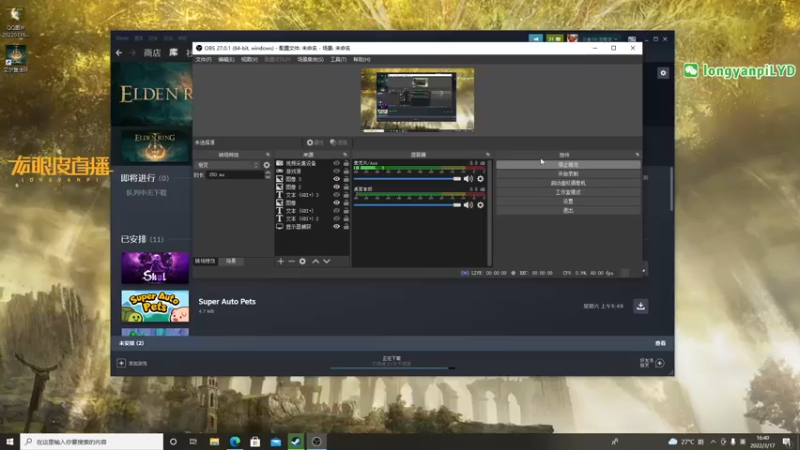Screen dimensions: 800x450
Task: Lock the 视频采集设备 source
Action: pyautogui.click(x=346, y=163)
